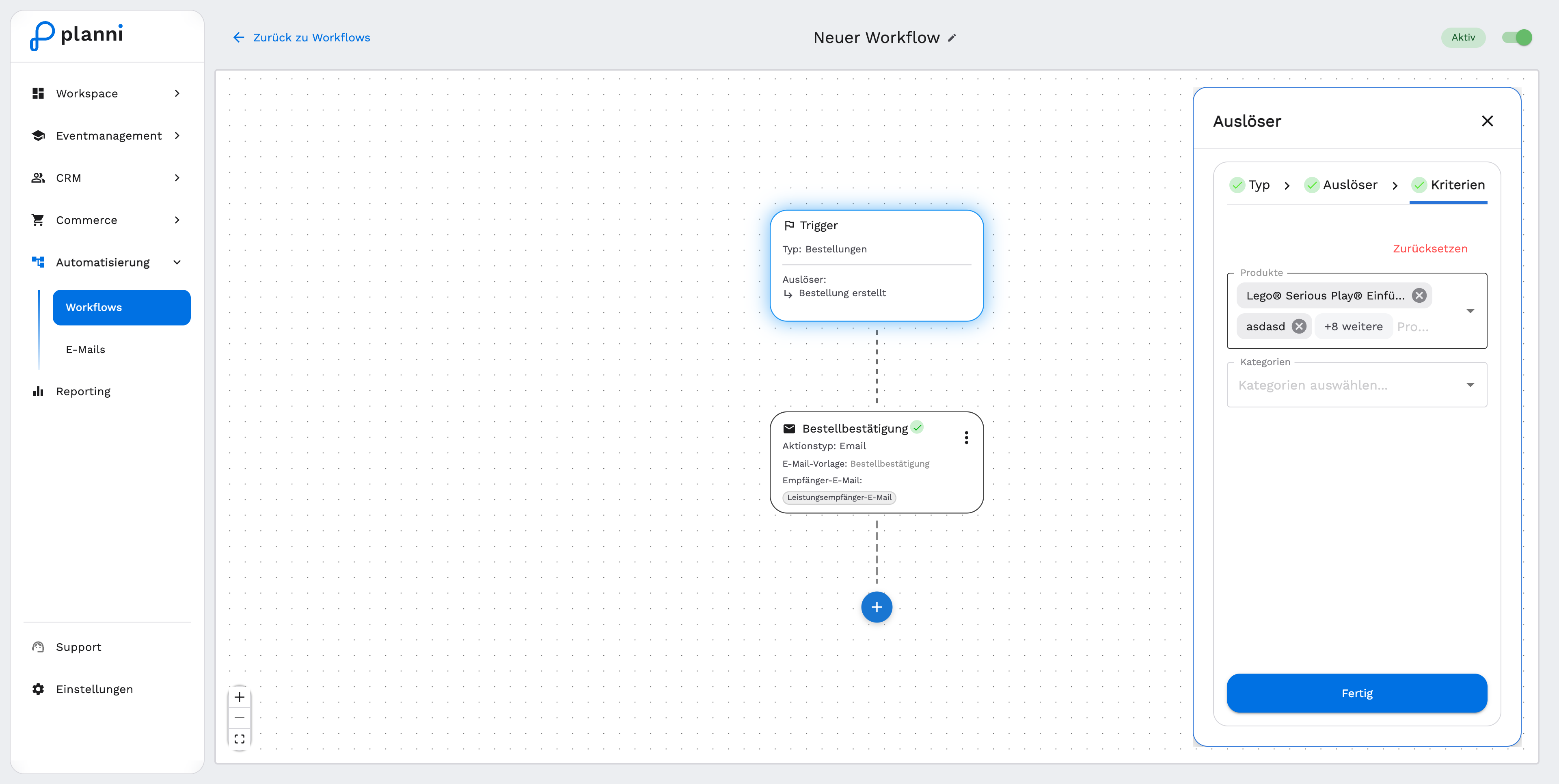The width and height of the screenshot is (1559, 784).
Task: Open the Workflows menu item
Action: (122, 307)
